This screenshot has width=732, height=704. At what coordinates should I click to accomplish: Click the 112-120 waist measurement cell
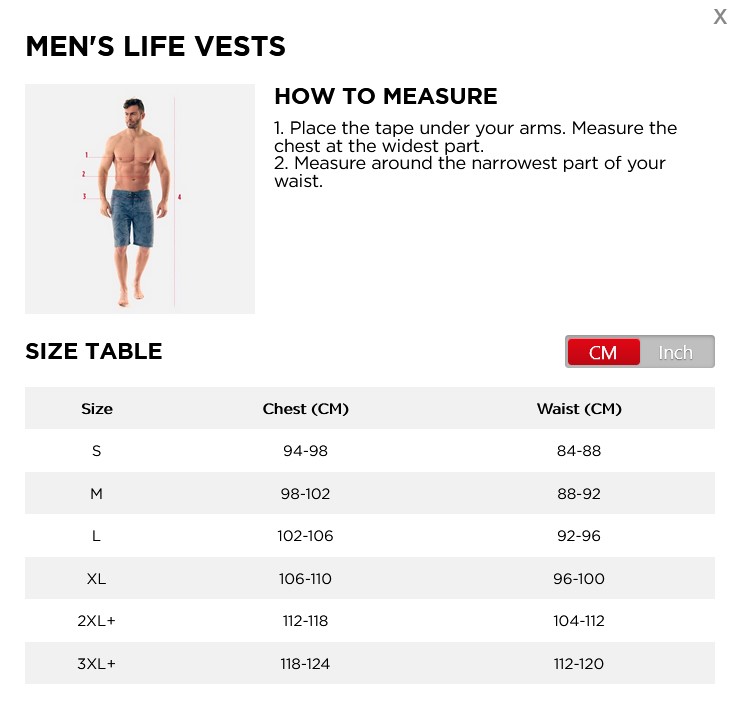579,664
